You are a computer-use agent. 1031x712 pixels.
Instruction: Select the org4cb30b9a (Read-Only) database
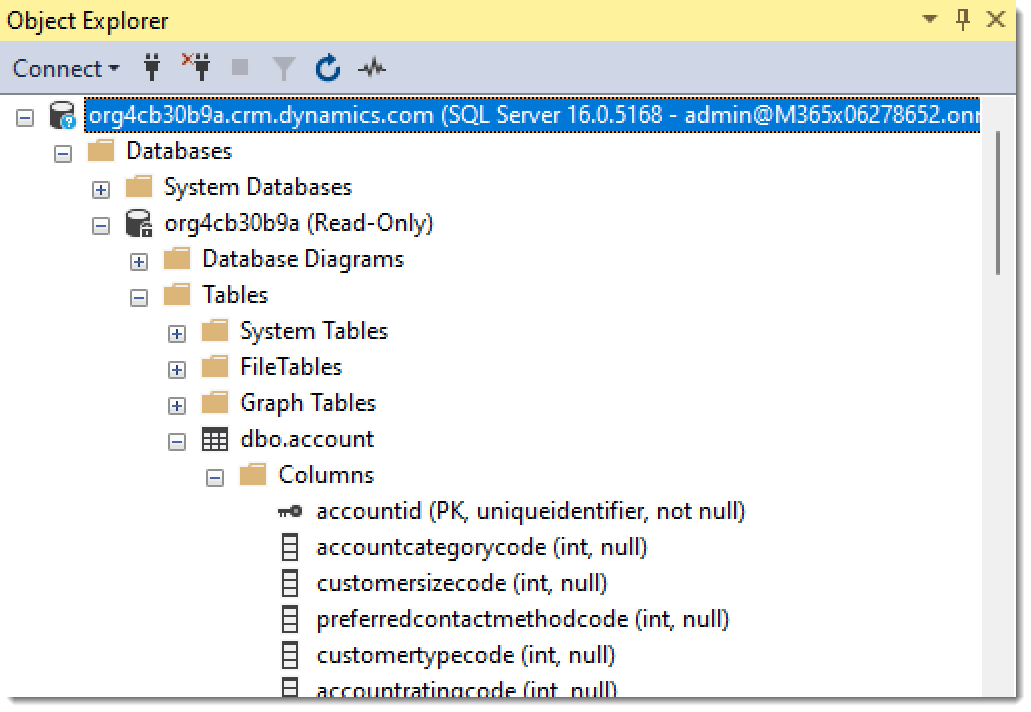(x=299, y=224)
